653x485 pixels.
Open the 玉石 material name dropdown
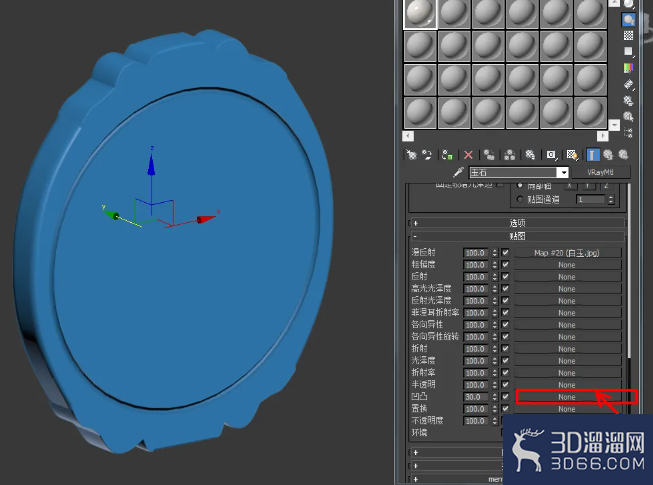(x=563, y=172)
